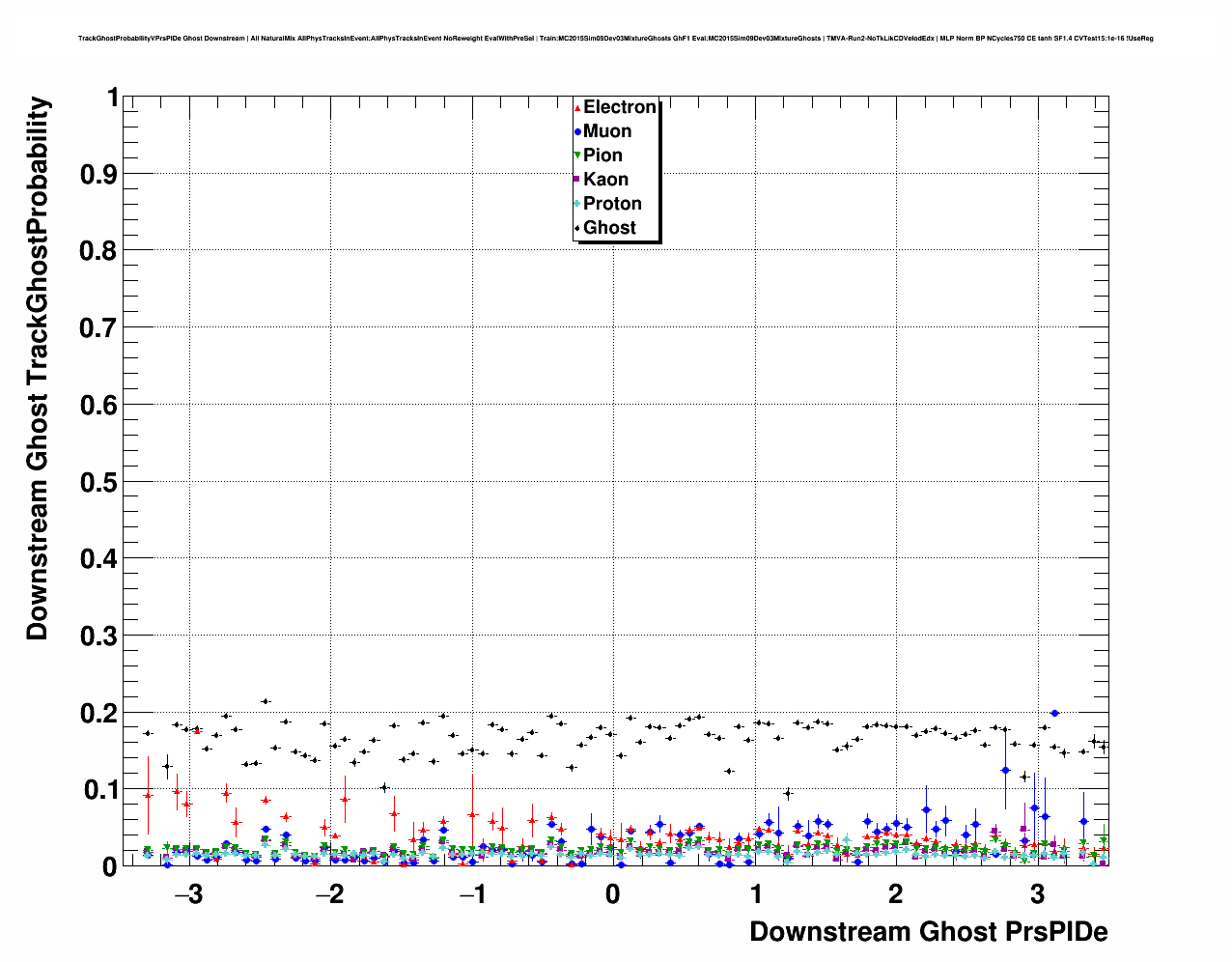Click the topmost black Ghost data point

click(x=266, y=701)
